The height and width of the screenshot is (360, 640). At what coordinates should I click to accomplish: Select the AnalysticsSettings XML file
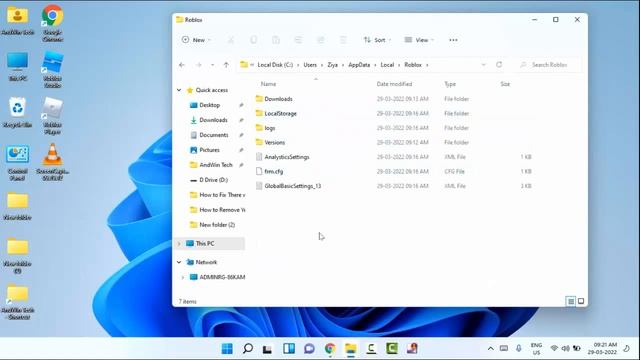287,157
